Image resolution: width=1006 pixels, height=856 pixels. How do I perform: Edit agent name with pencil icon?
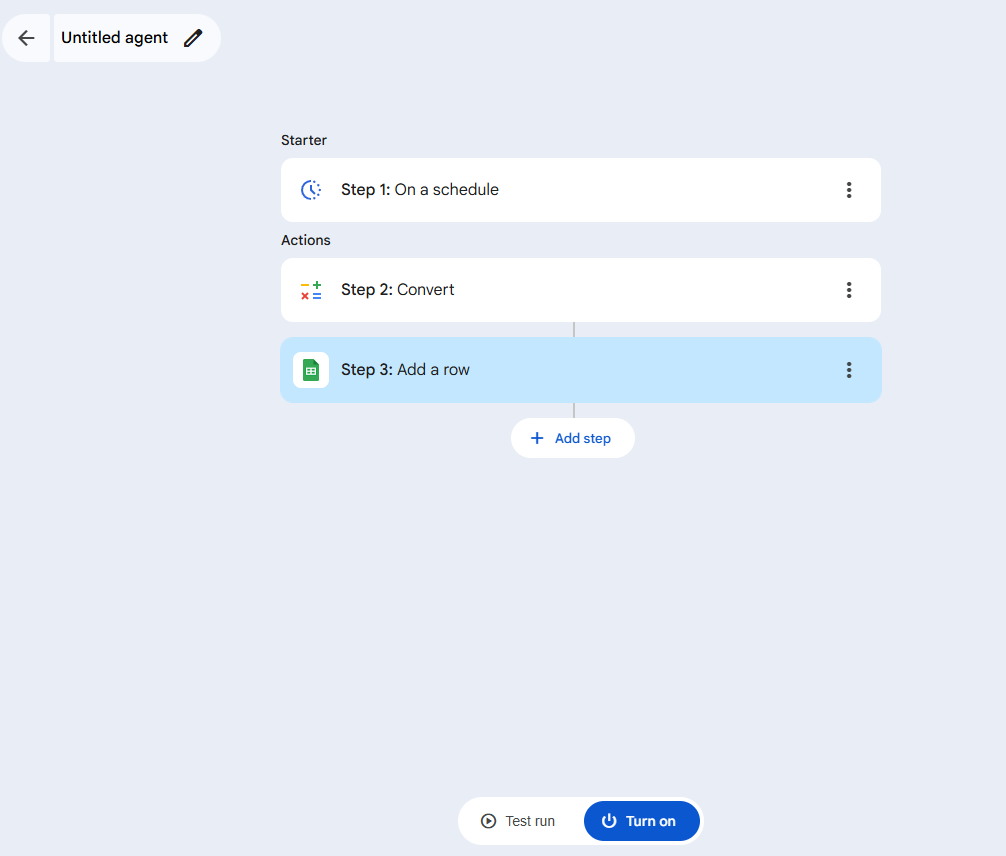[x=193, y=38]
